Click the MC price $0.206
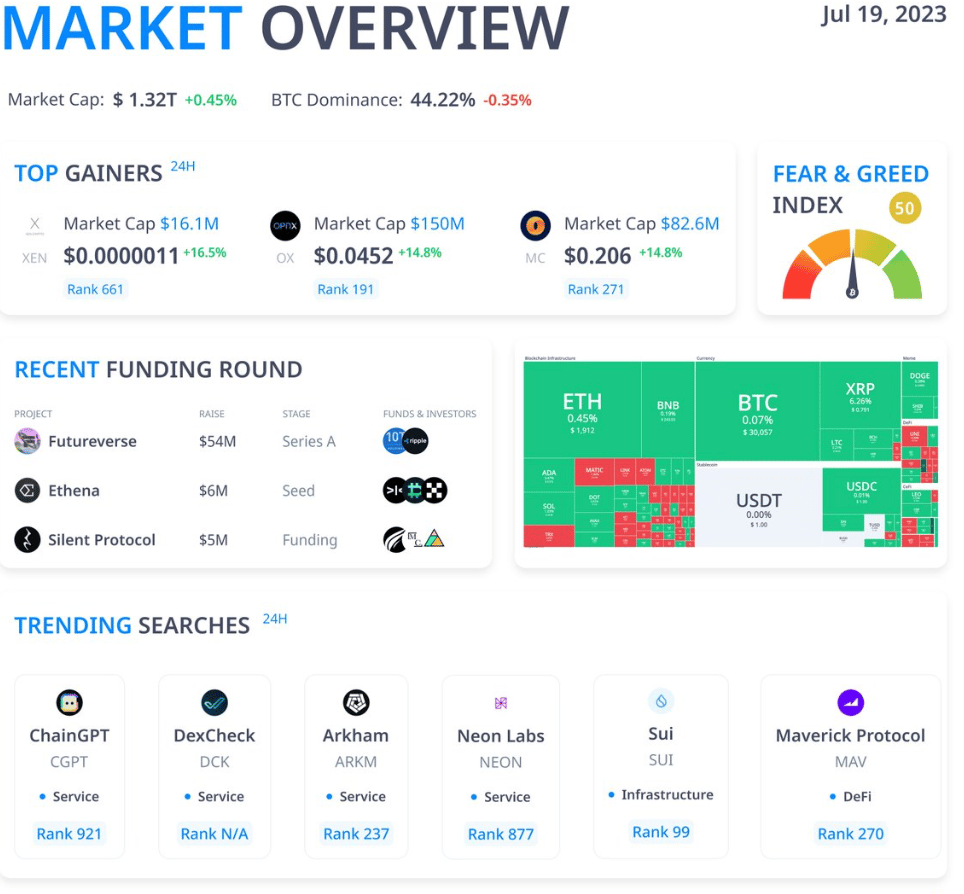The height and width of the screenshot is (894, 964). (598, 256)
